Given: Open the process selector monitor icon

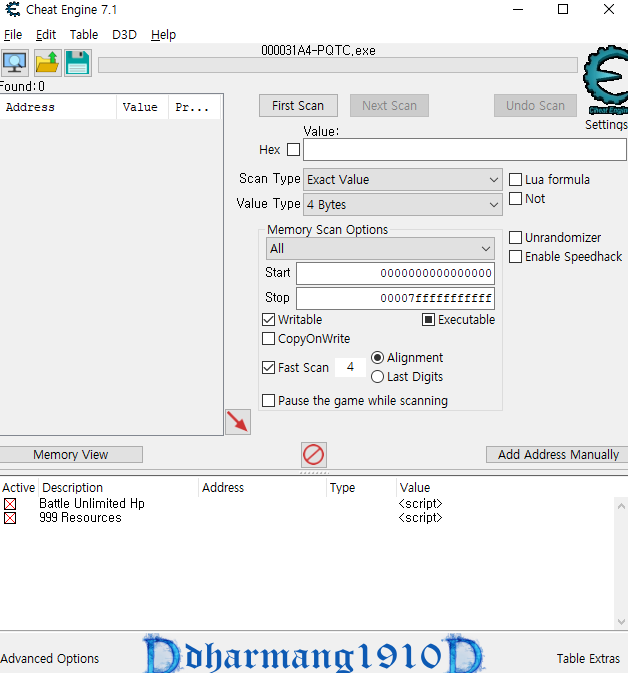Looking at the screenshot, I should coord(15,63).
